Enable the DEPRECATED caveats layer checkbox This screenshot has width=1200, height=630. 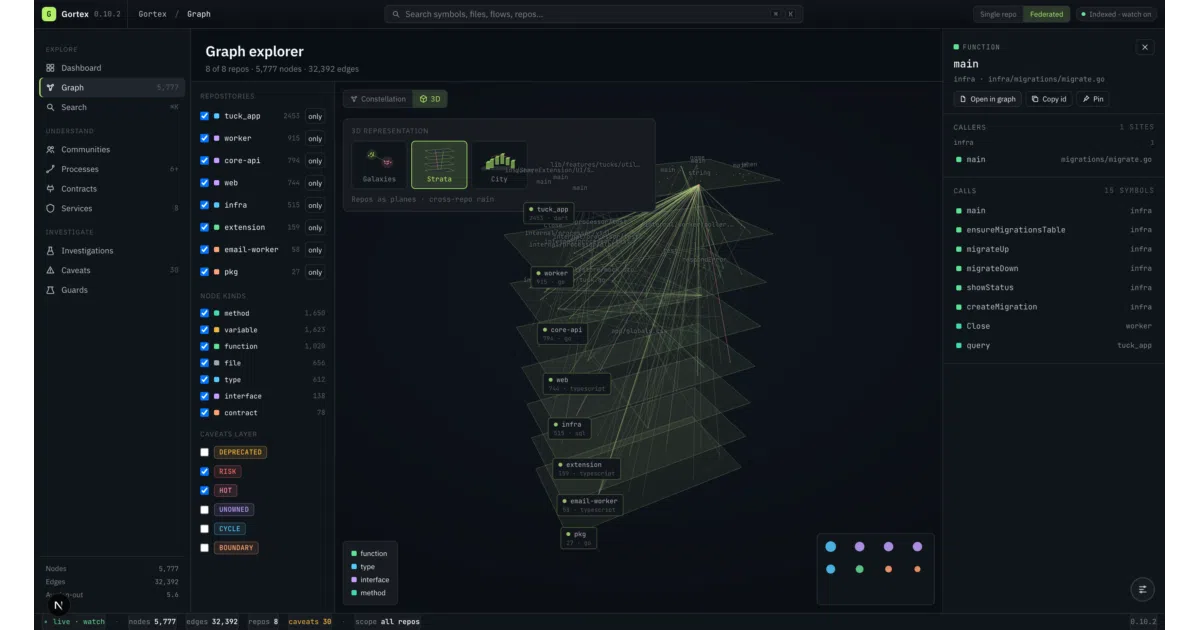[x=205, y=452]
